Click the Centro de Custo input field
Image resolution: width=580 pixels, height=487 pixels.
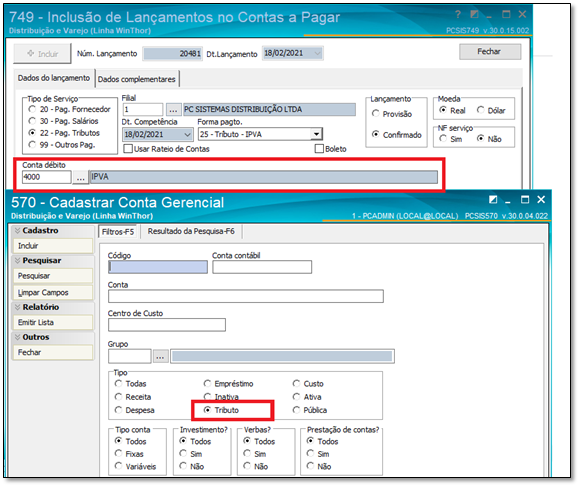point(167,325)
